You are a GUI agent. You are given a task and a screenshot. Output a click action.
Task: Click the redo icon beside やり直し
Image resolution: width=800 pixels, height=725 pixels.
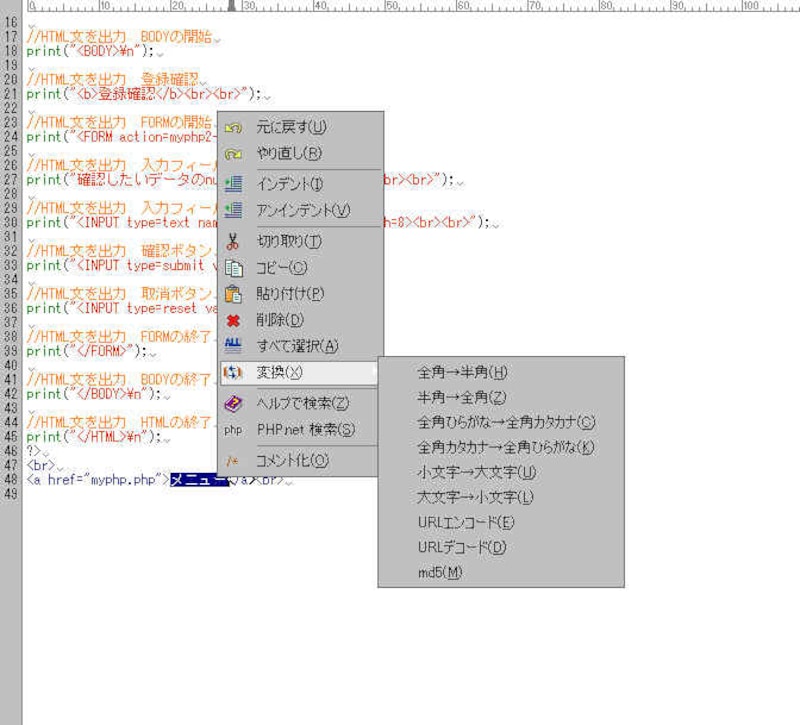click(233, 154)
